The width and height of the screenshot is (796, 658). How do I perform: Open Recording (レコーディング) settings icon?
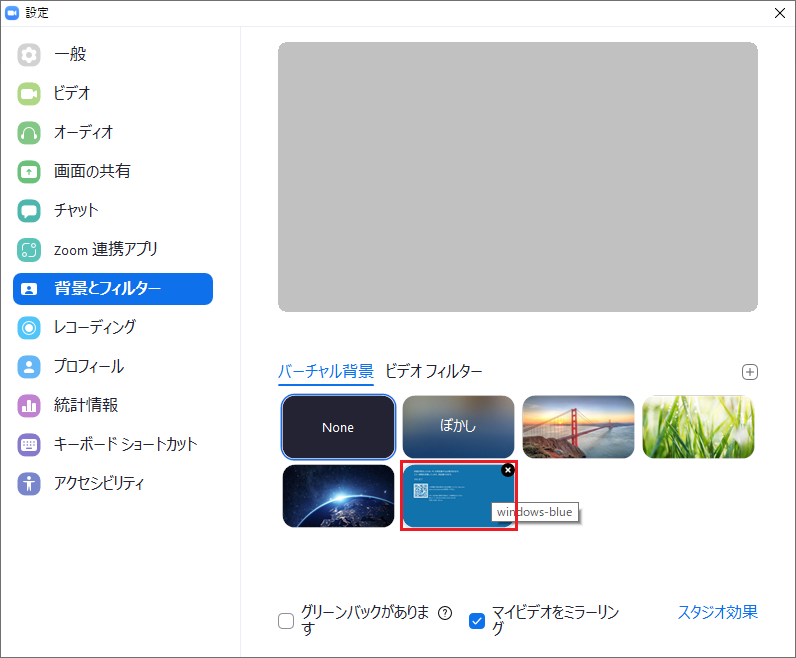pos(29,327)
